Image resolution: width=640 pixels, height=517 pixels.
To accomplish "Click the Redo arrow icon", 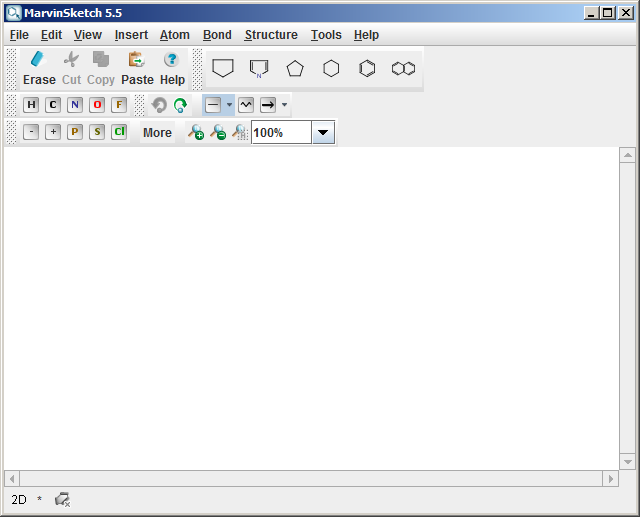I will coord(180,105).
